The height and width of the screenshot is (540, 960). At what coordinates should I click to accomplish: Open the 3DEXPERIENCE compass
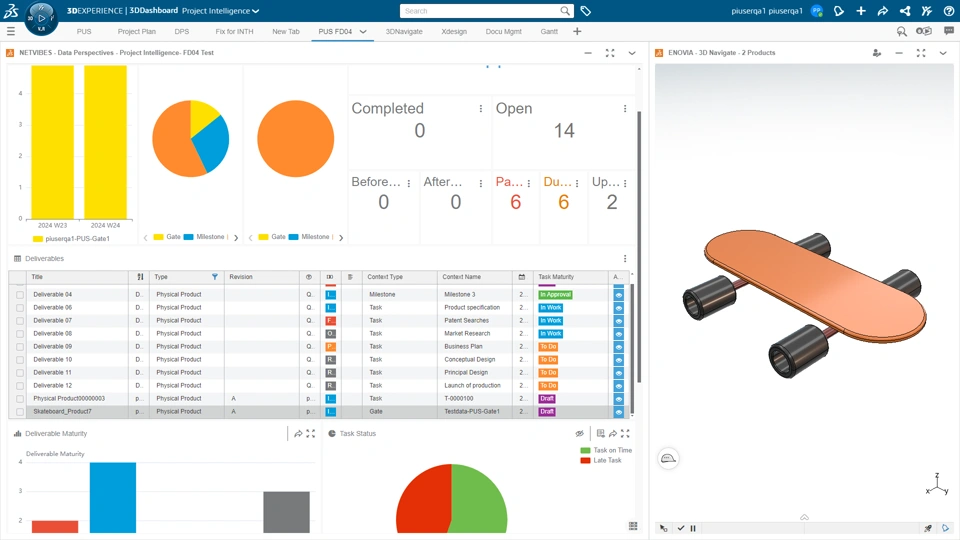(x=41, y=18)
